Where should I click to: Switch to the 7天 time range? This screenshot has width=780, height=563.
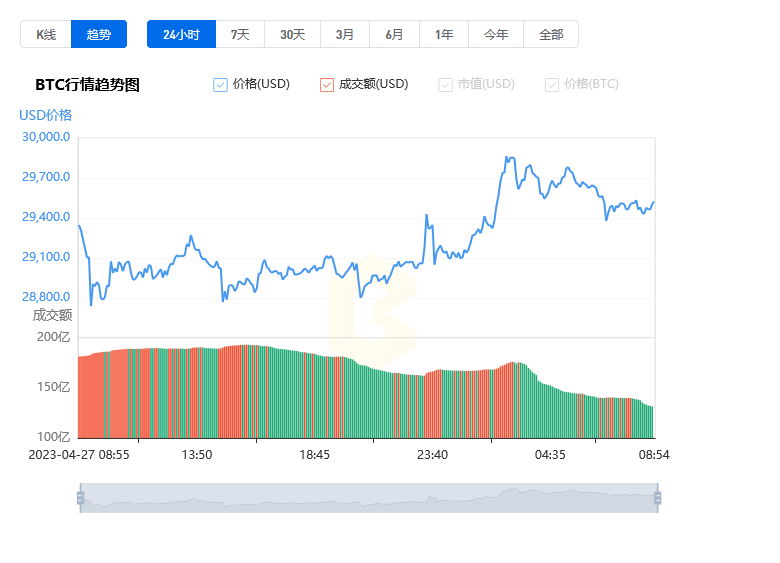240,34
